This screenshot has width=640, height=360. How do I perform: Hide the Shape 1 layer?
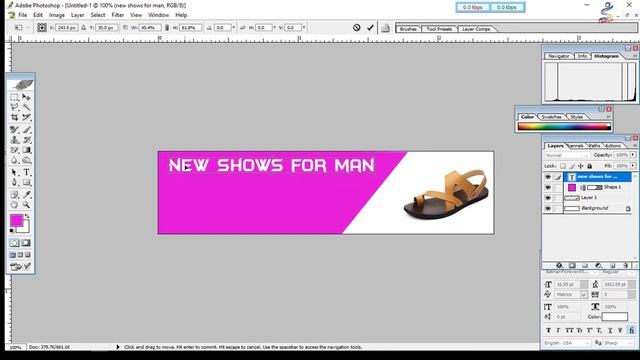[x=548, y=187]
